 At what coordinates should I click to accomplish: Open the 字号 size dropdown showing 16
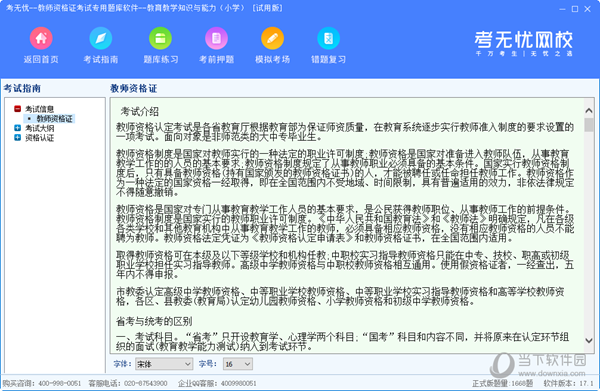[238, 364]
